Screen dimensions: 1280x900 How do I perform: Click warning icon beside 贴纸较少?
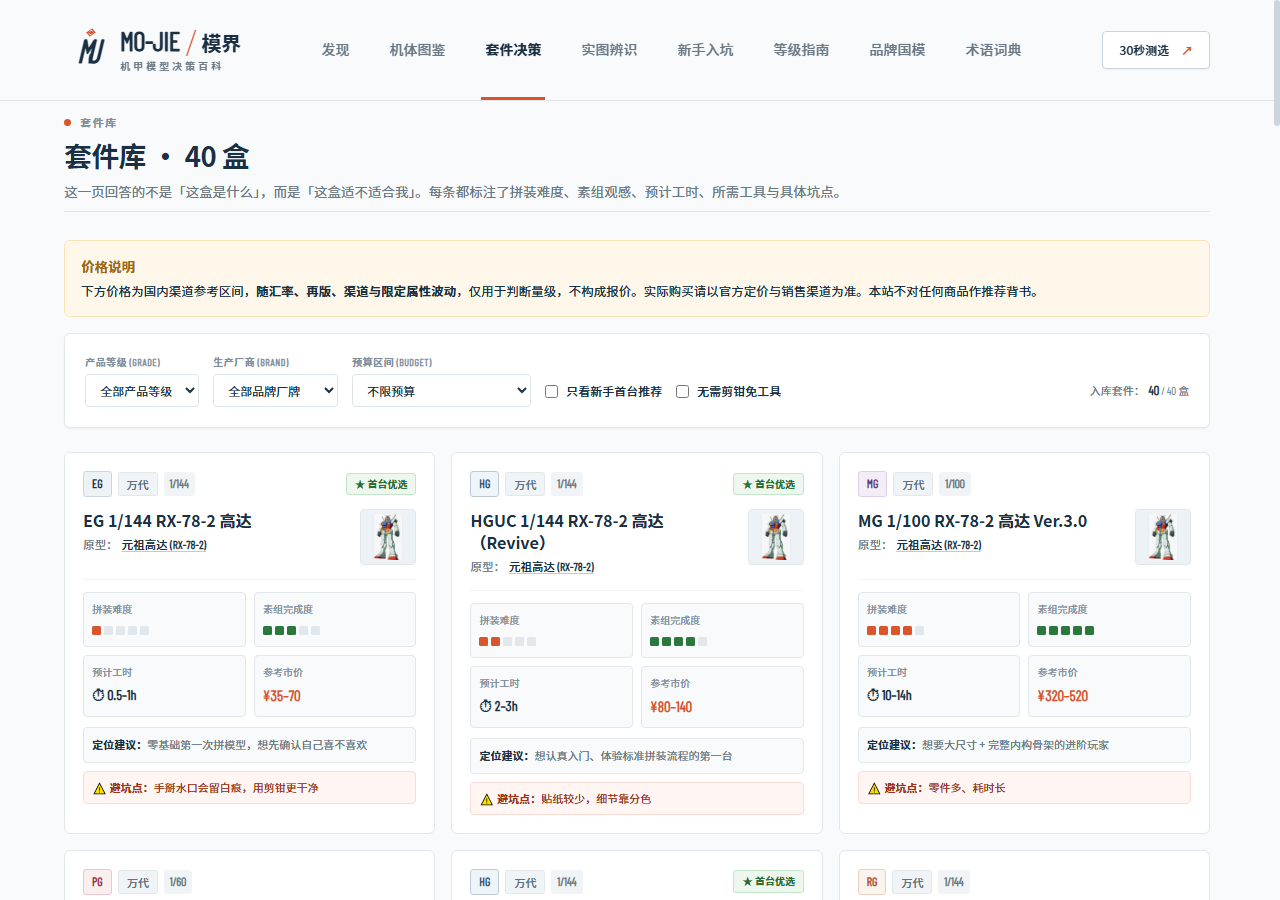[487, 799]
